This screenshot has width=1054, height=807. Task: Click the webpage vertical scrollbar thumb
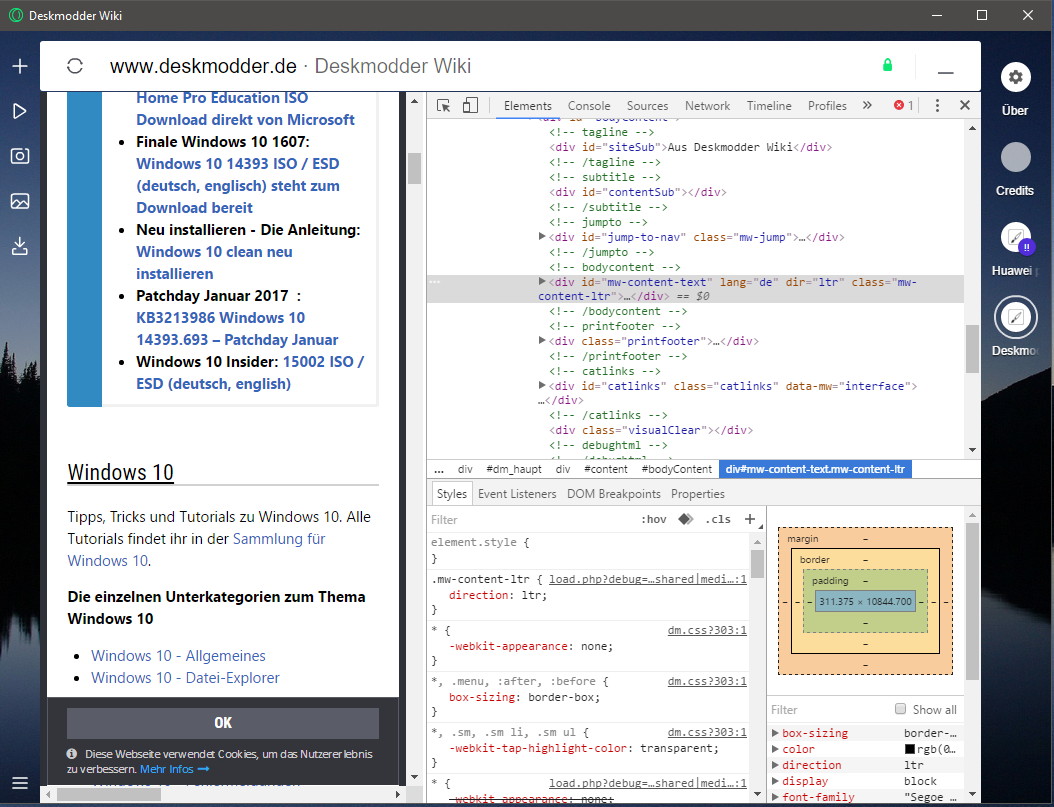pyautogui.click(x=414, y=168)
